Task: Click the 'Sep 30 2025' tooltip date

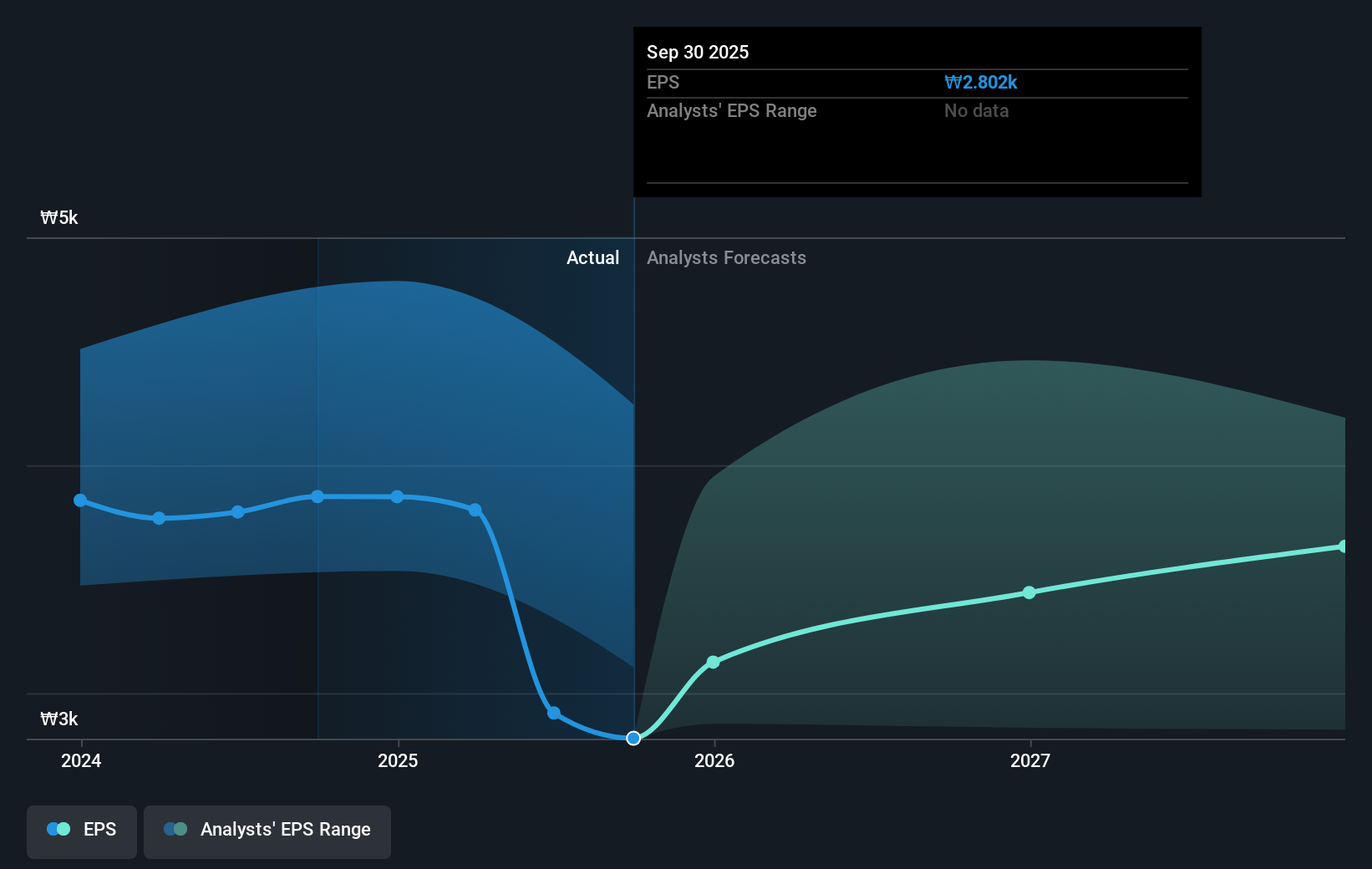Action: click(698, 52)
